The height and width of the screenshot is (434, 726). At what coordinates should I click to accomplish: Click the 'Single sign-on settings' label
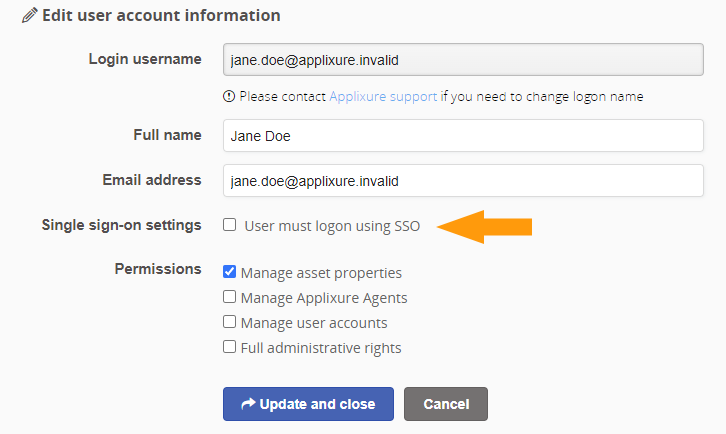tap(122, 225)
